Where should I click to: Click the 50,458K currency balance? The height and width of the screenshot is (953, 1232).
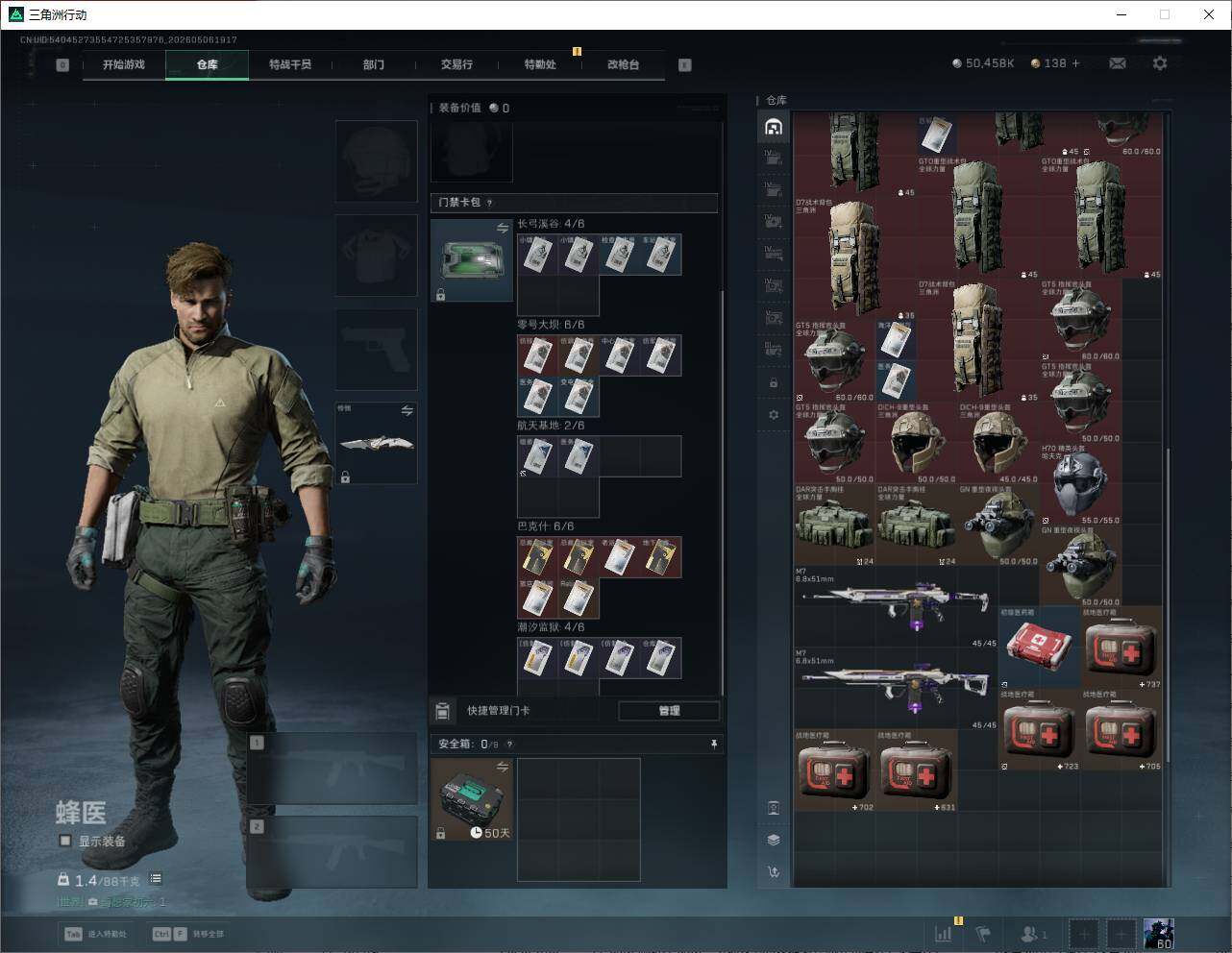pos(982,63)
